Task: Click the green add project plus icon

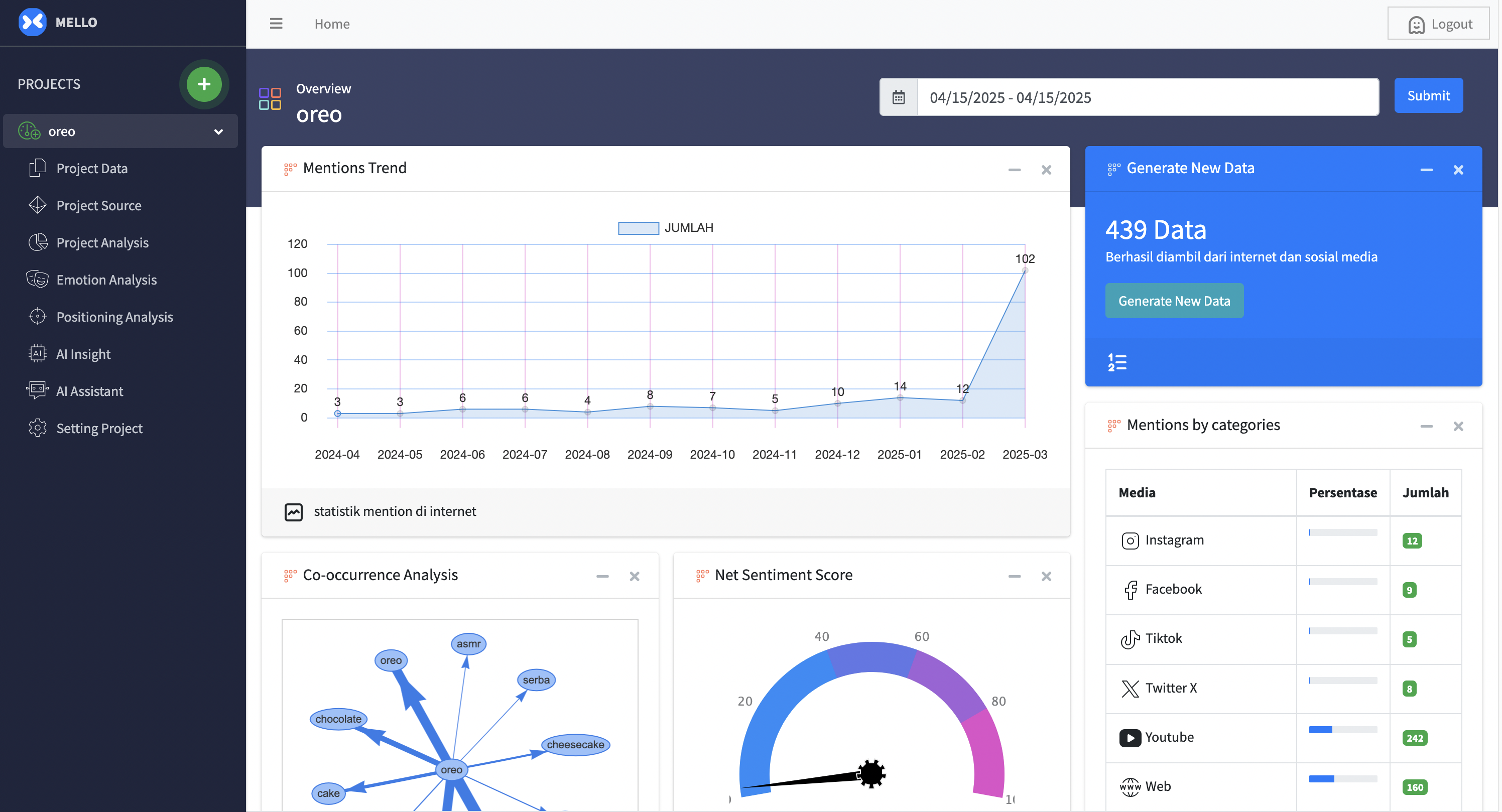Action: (x=203, y=84)
